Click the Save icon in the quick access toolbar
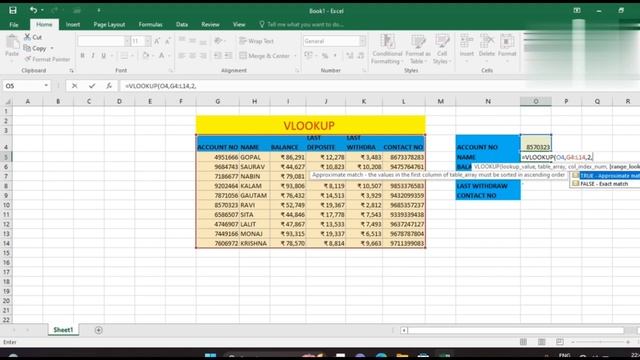 tap(13, 10)
